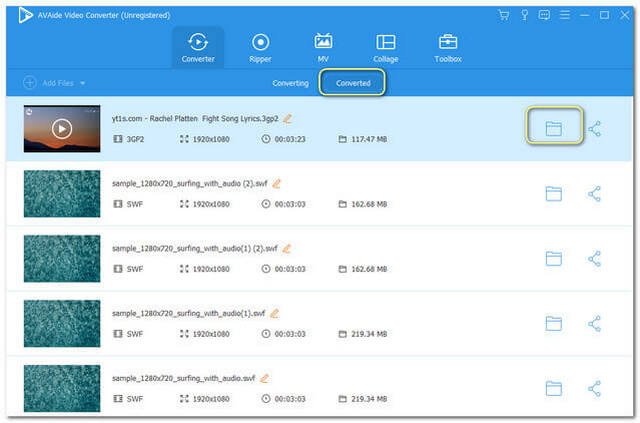640x423 pixels.
Task: Open the feedback chat icon
Action: coord(544,15)
